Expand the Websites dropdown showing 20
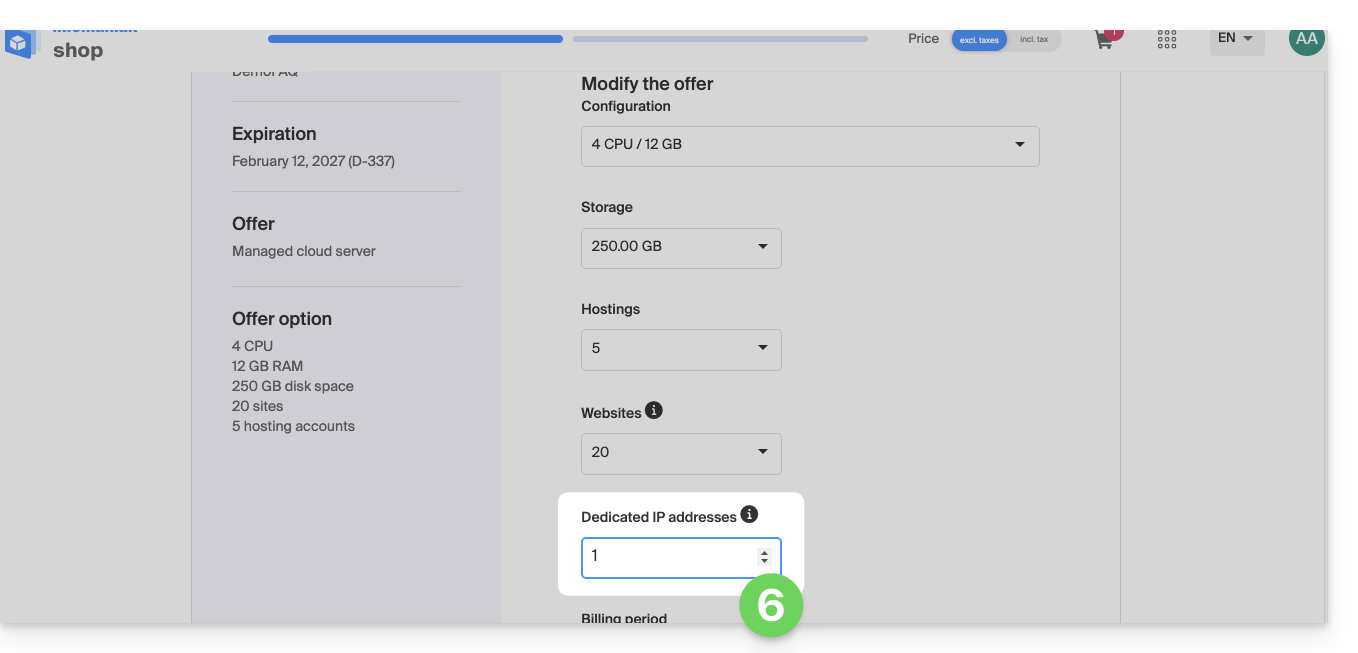The height and width of the screenshot is (653, 1358). [x=681, y=453]
